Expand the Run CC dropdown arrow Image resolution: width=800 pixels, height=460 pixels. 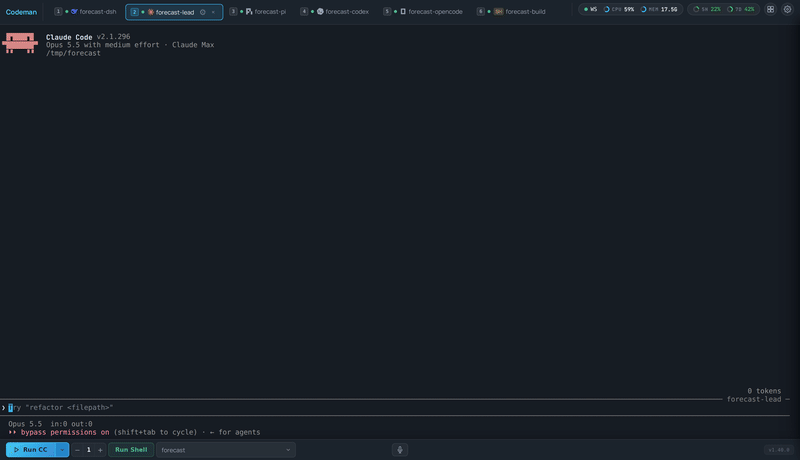pyautogui.click(x=62, y=450)
